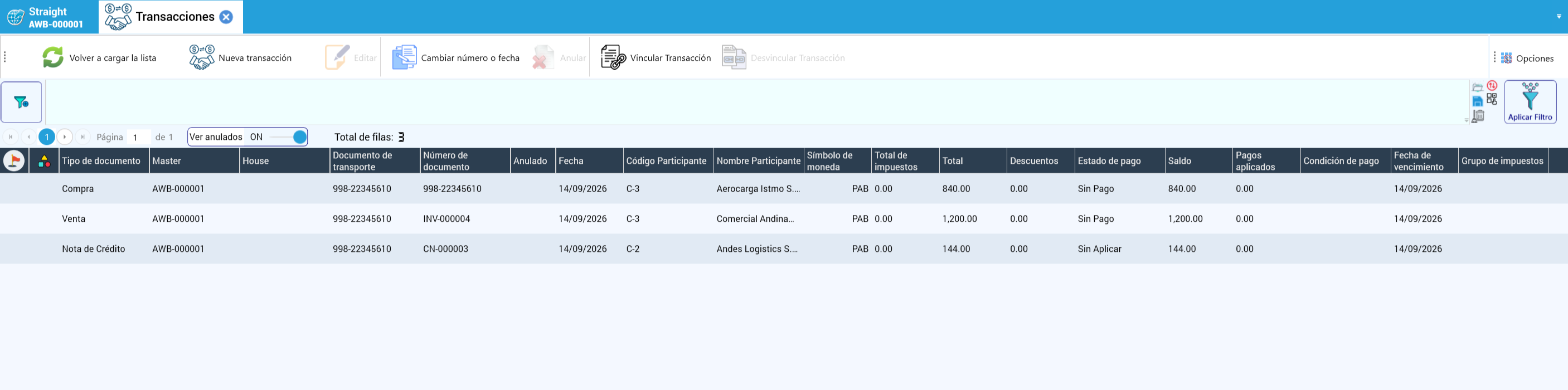This screenshot has width=1568, height=390.
Task: Click the Opciones button label
Action: pyautogui.click(x=1535, y=58)
